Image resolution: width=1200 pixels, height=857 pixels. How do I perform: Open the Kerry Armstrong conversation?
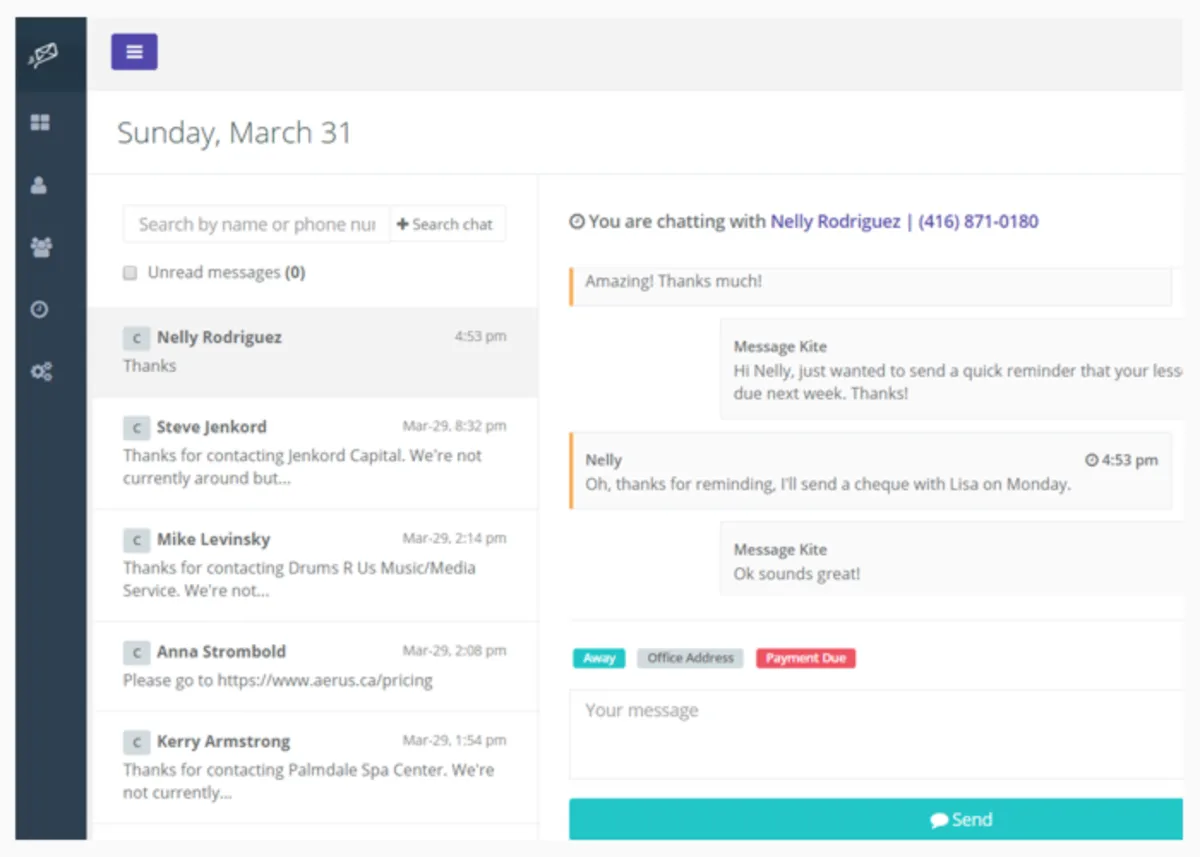point(314,768)
